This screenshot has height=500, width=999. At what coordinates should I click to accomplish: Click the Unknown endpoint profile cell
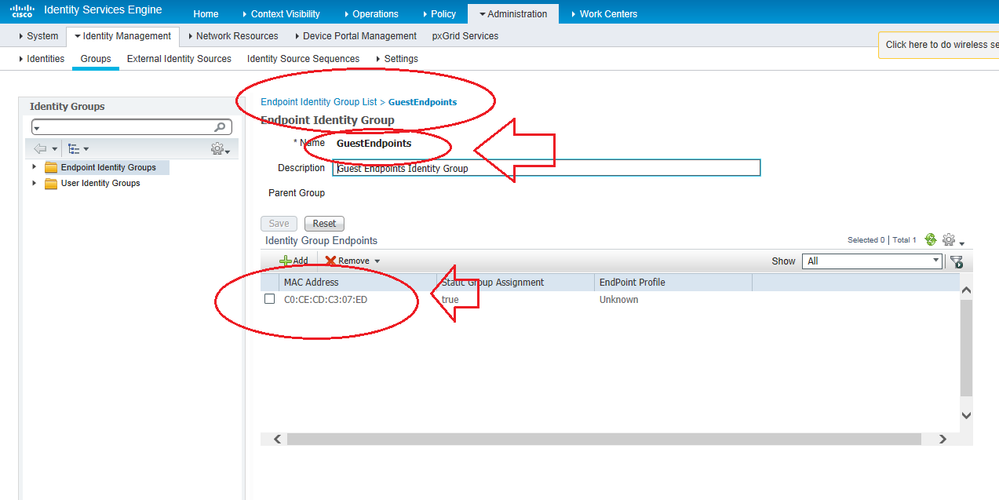pos(618,299)
